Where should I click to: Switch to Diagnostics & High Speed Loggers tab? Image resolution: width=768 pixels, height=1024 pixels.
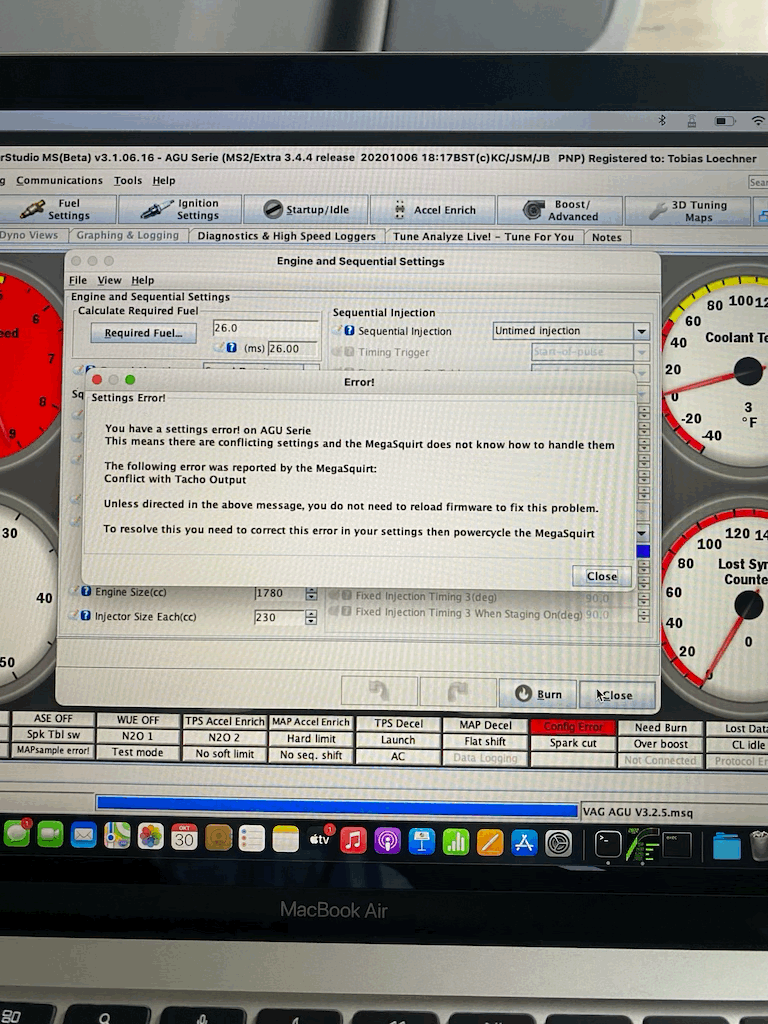[x=286, y=237]
